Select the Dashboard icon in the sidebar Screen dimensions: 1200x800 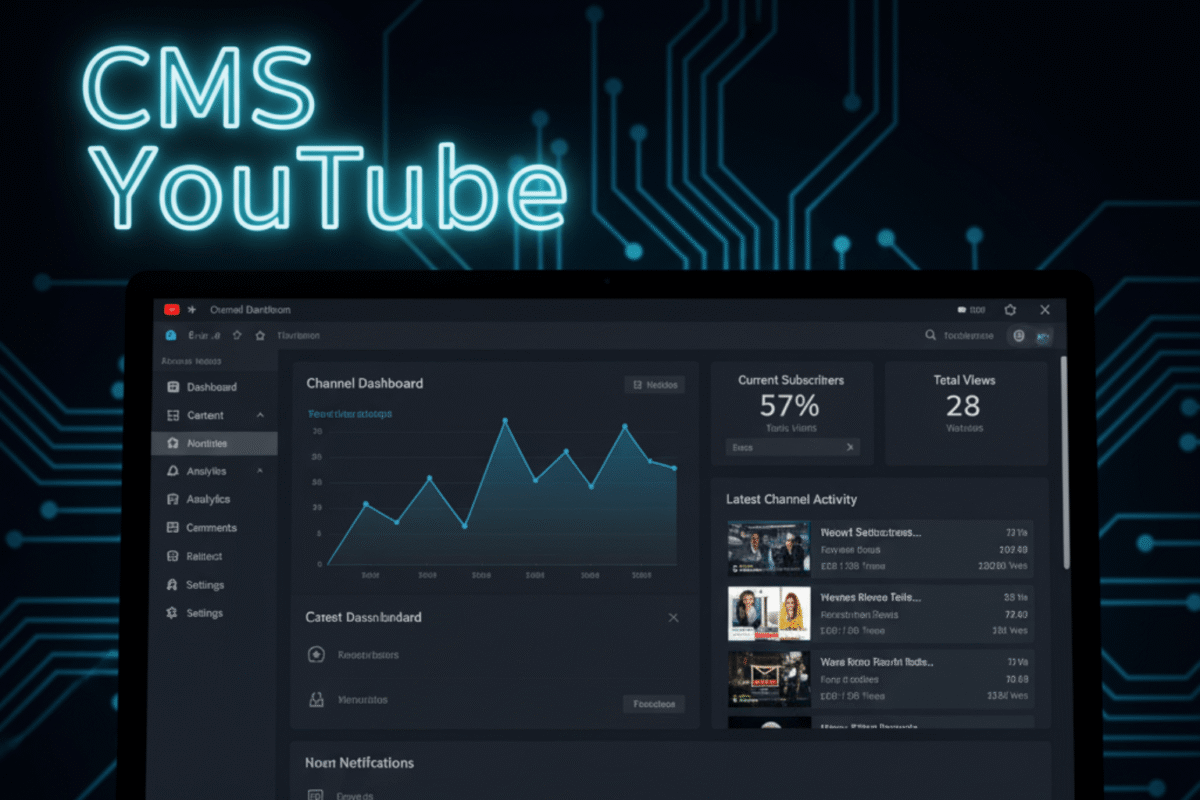[175, 387]
